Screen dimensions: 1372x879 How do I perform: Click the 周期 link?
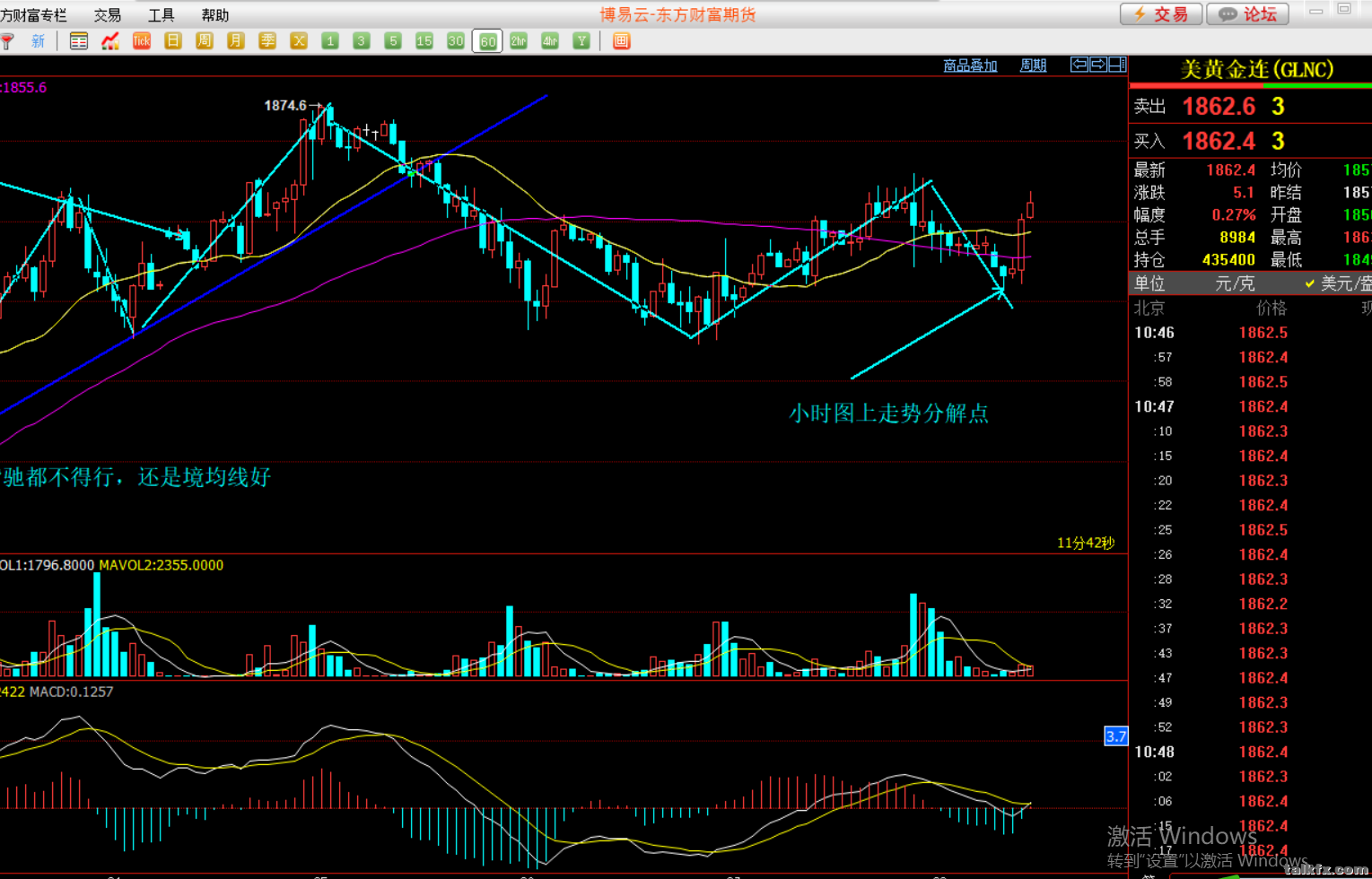1034,65
